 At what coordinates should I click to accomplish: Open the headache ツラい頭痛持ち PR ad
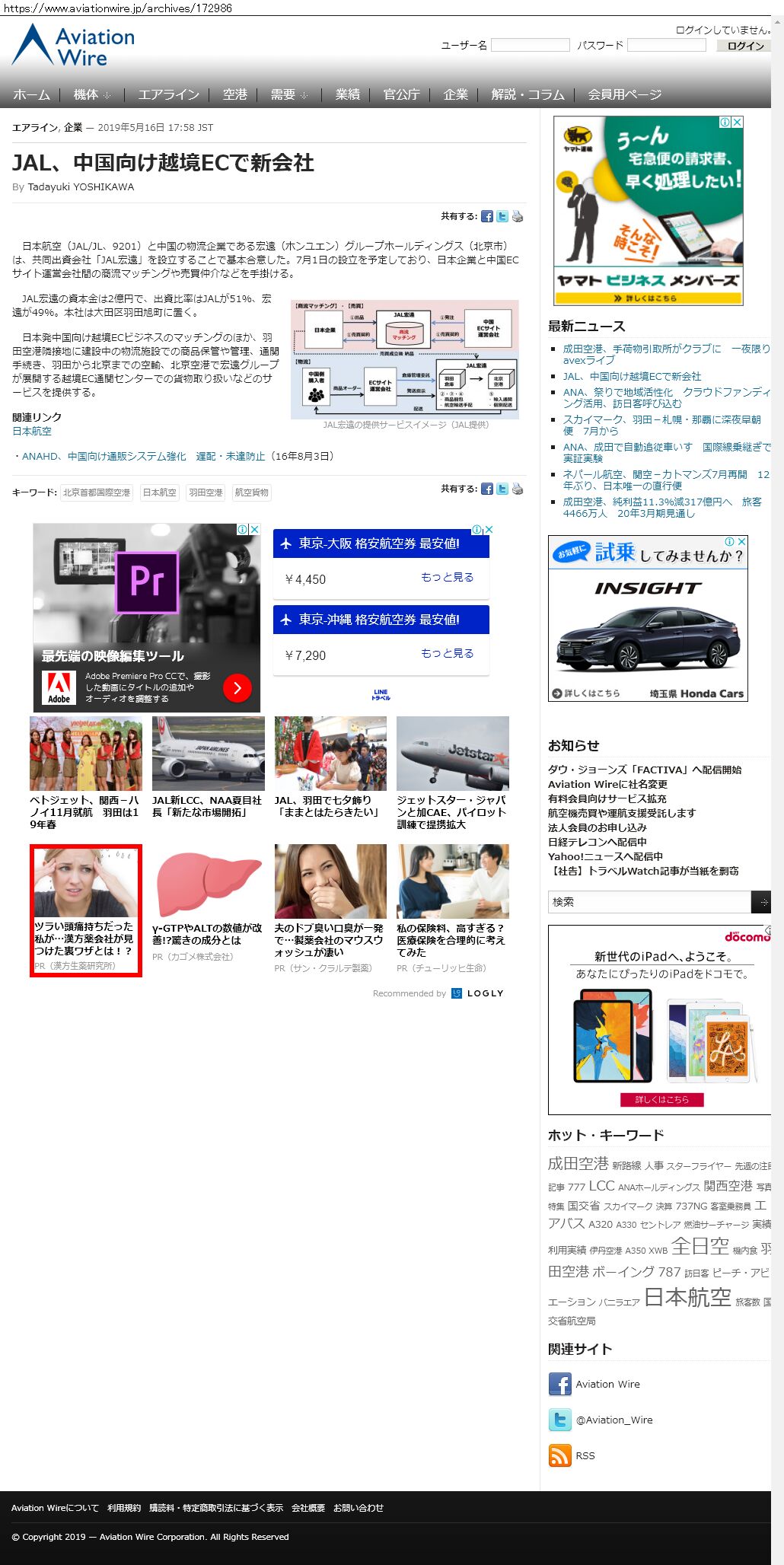pos(86,910)
